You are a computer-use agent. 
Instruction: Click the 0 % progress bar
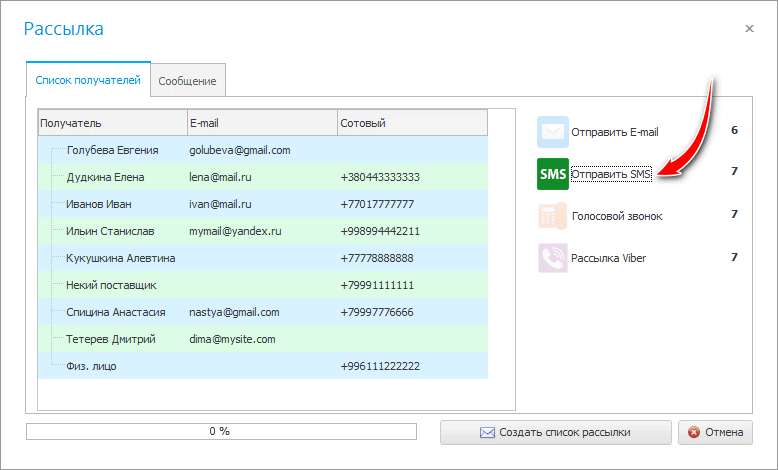(221, 431)
